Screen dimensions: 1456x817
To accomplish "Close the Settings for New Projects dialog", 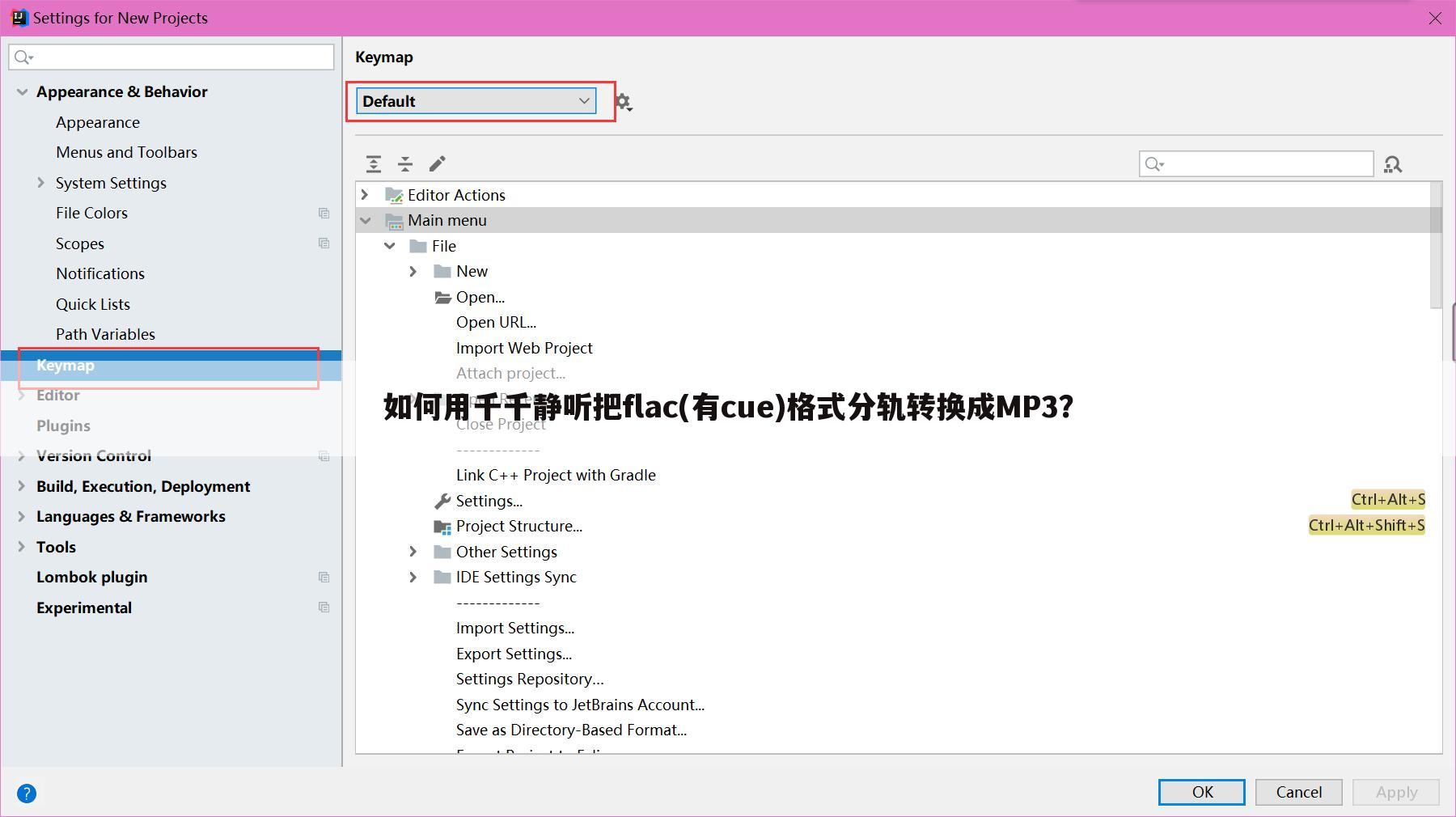I will pos(1435,18).
